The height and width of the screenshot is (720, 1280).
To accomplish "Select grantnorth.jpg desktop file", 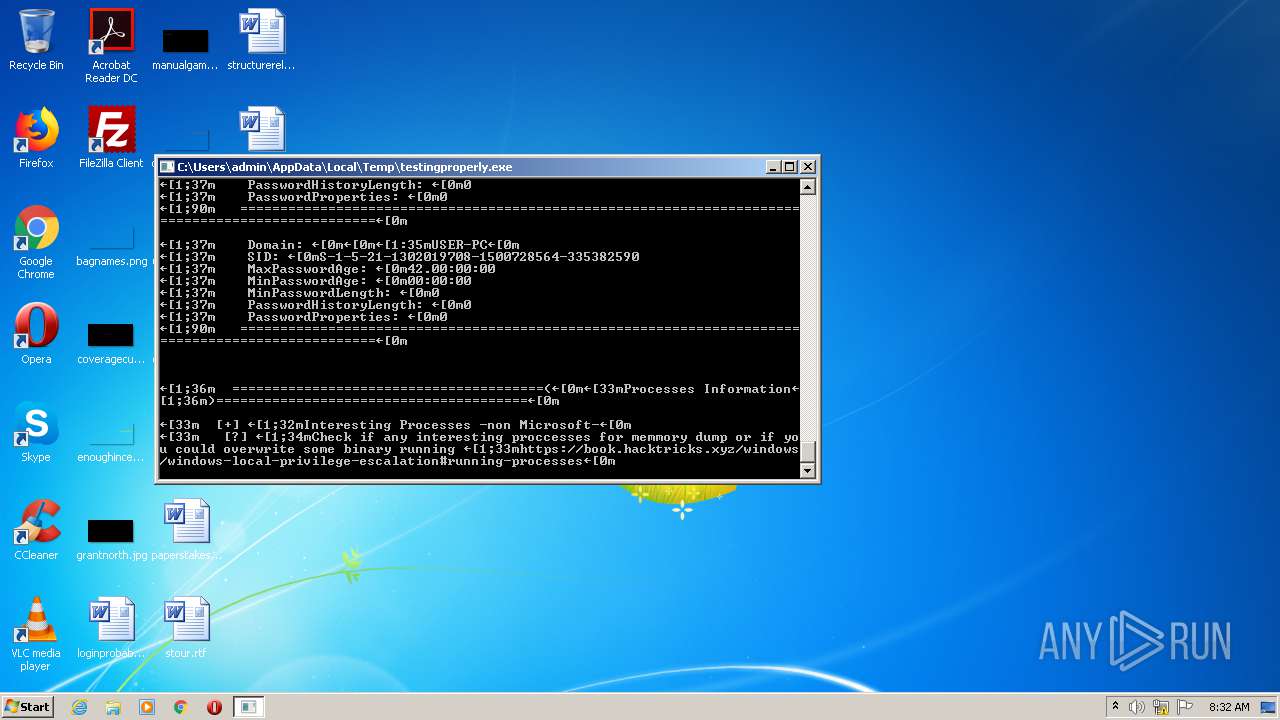I will [x=111, y=540].
